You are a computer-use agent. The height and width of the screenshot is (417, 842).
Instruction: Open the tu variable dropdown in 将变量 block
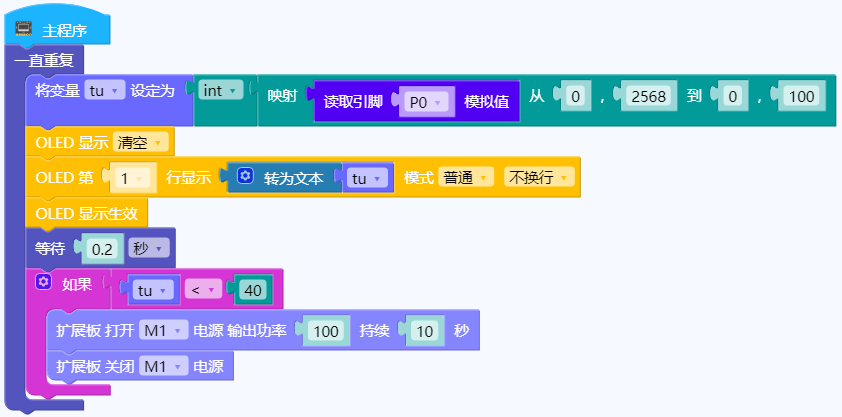pyautogui.click(x=104, y=91)
